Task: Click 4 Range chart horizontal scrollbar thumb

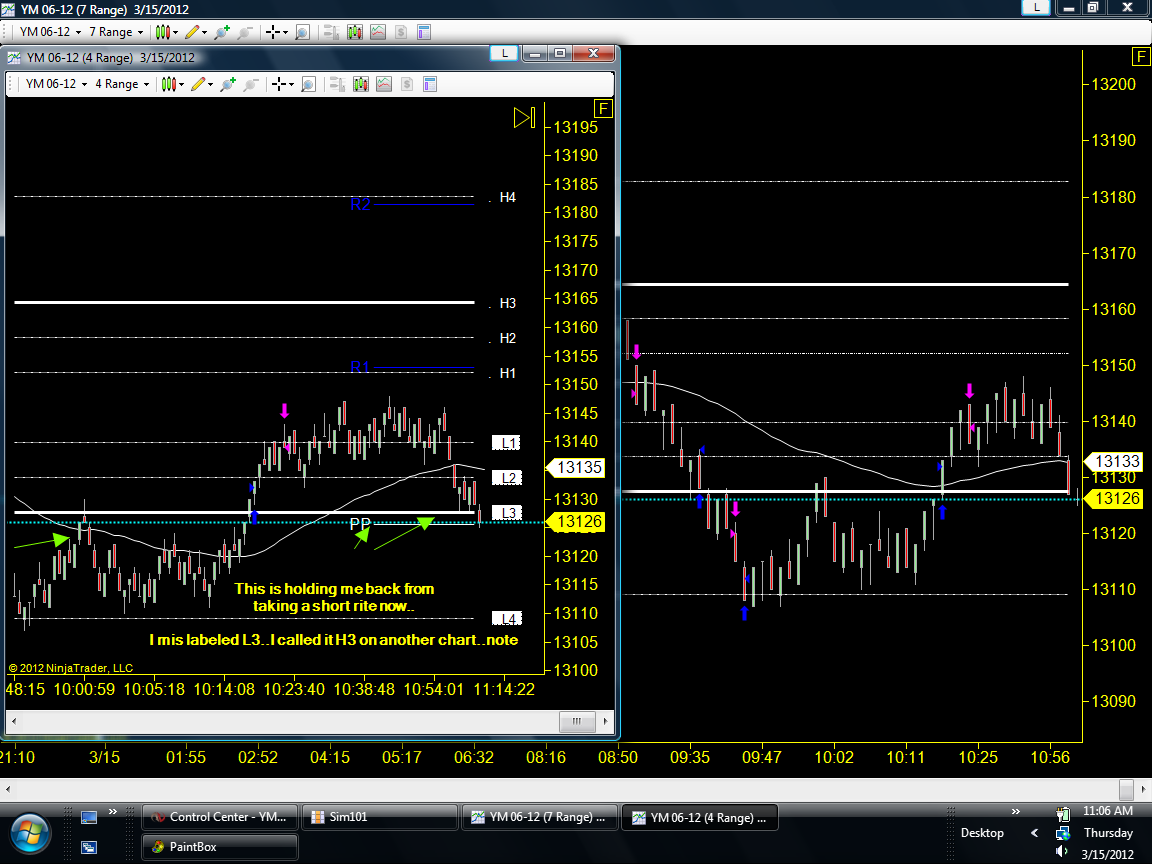Action: pos(577,721)
